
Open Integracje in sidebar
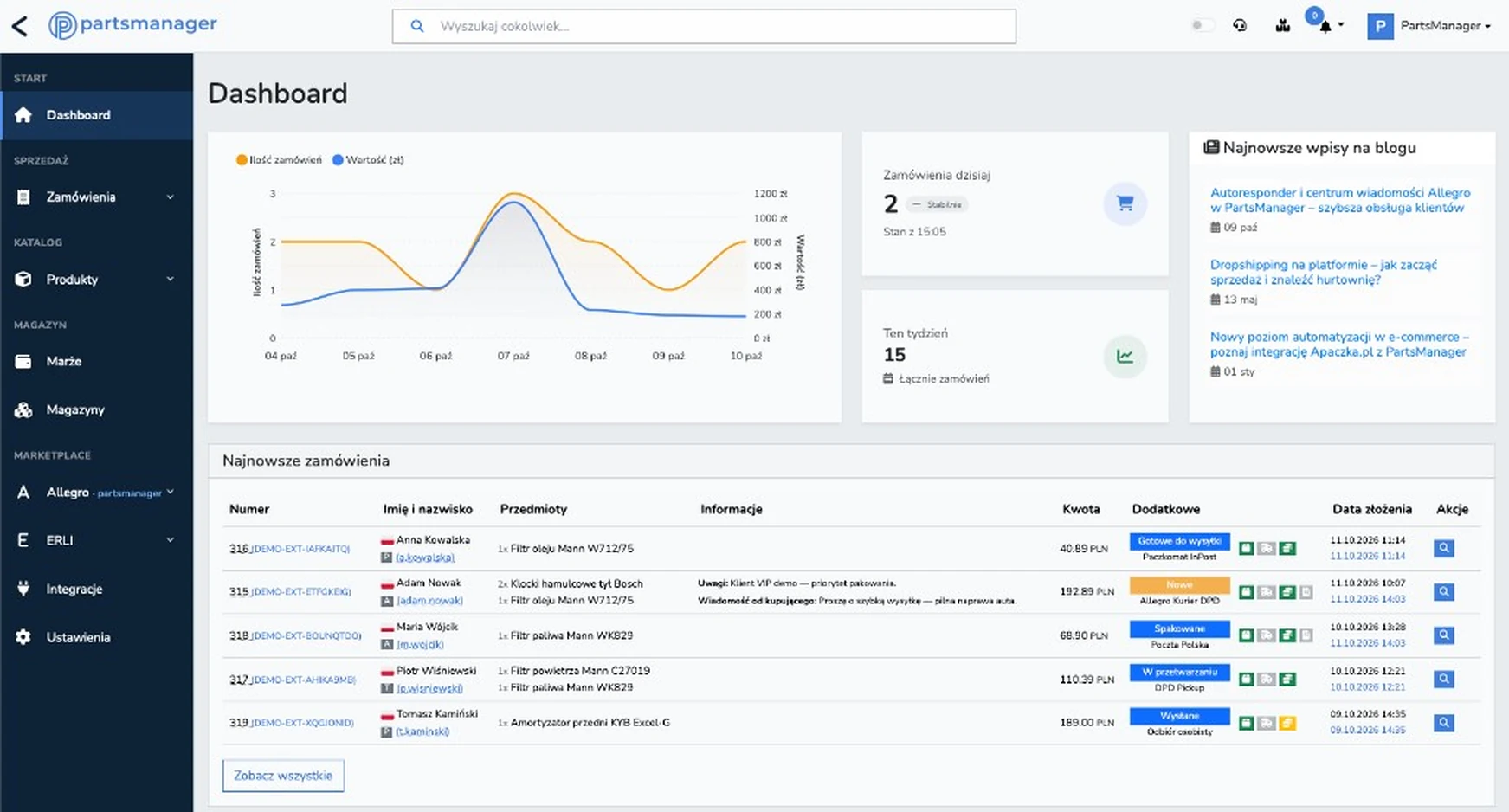(96, 590)
